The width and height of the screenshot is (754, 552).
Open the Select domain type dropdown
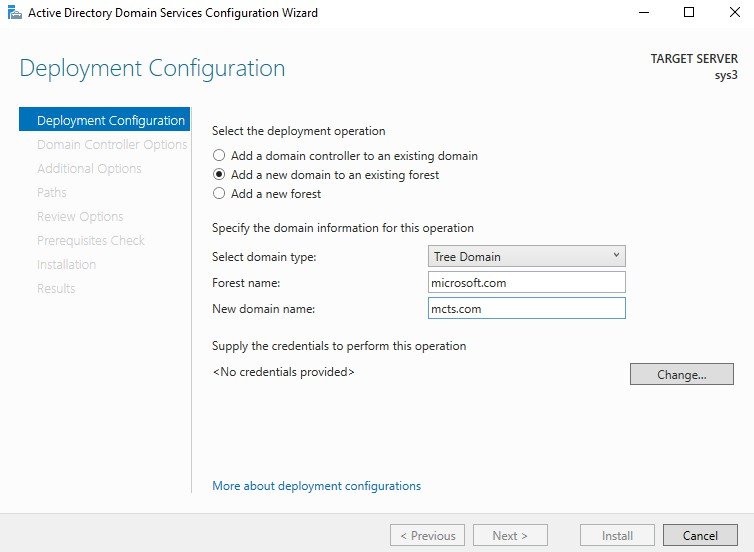point(527,256)
